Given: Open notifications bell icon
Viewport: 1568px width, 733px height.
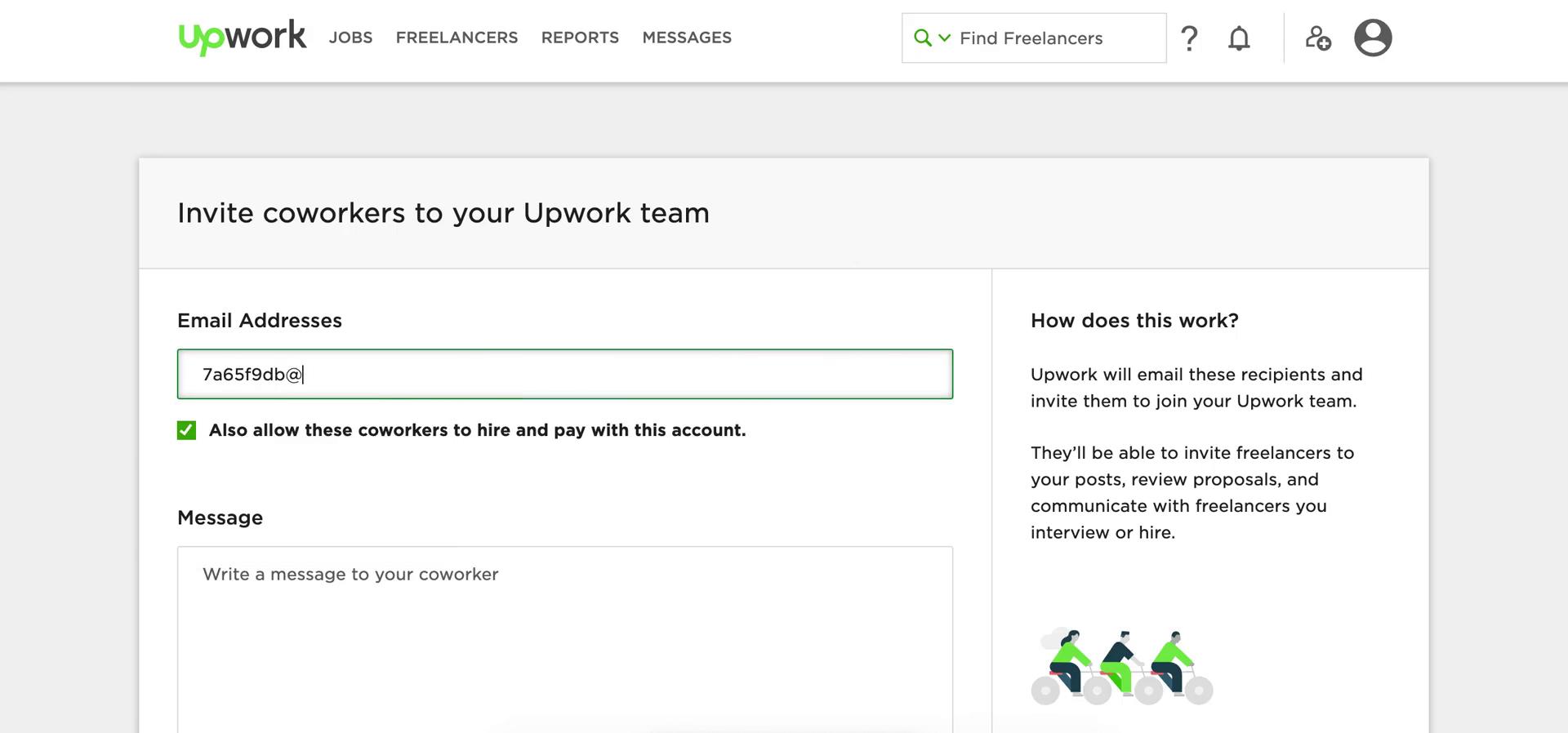Looking at the screenshot, I should 1239,38.
